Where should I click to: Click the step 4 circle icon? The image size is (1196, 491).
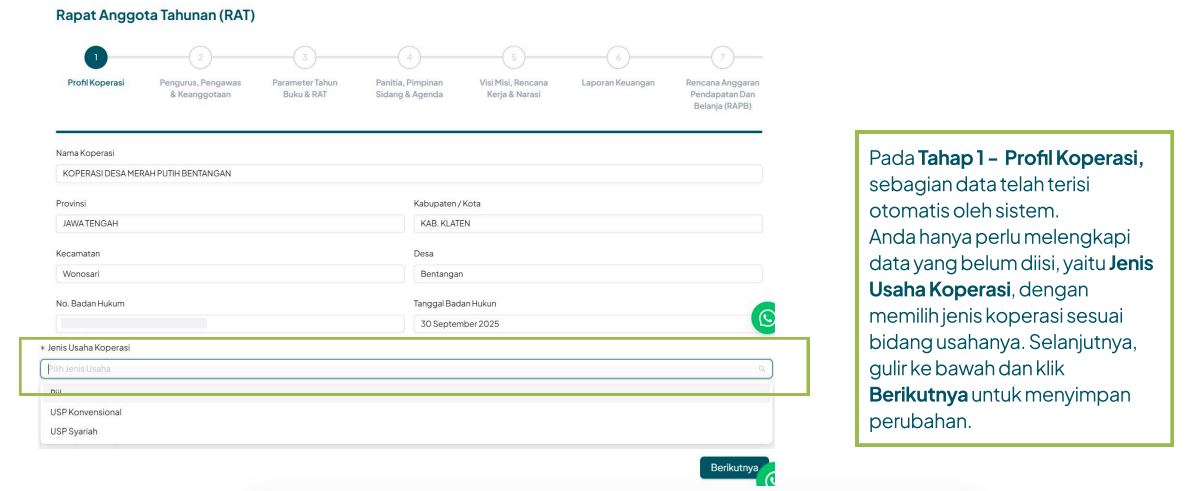coord(409,57)
